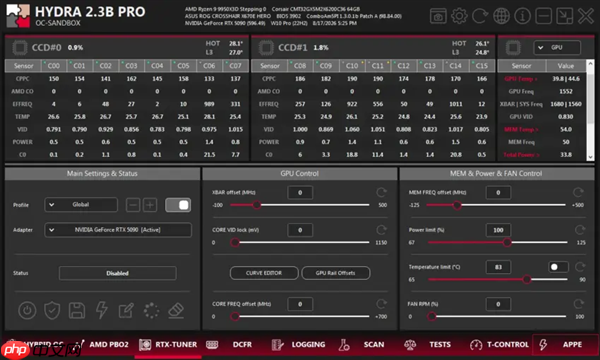Viewport: 600px width, 360px height.
Task: Click the dotted spinner icon in Main Settings
Action: pos(151,310)
